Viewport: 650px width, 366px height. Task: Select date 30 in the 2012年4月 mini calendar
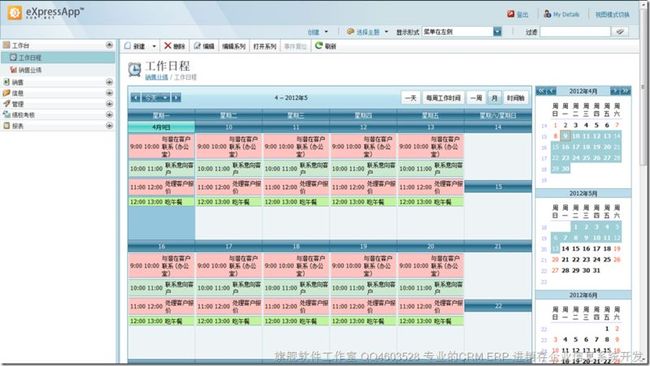click(565, 168)
